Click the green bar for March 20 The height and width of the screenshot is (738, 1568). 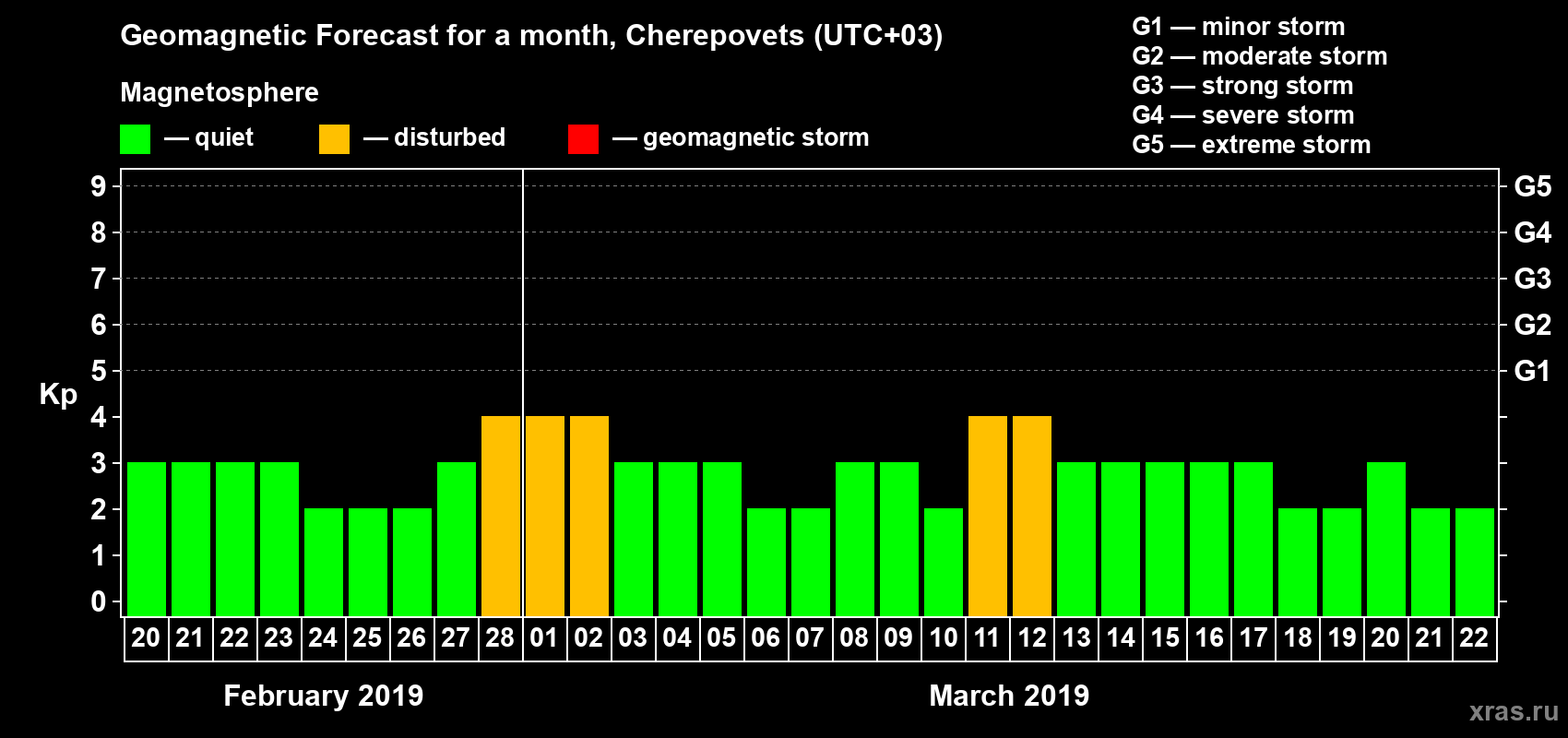point(1386,540)
